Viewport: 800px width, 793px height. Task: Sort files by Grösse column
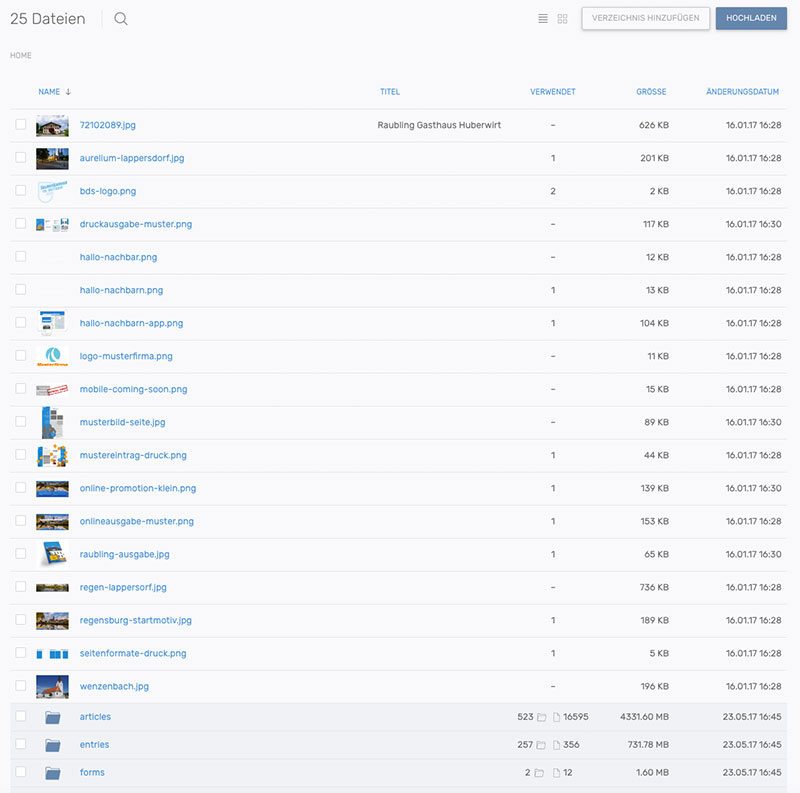(651, 92)
